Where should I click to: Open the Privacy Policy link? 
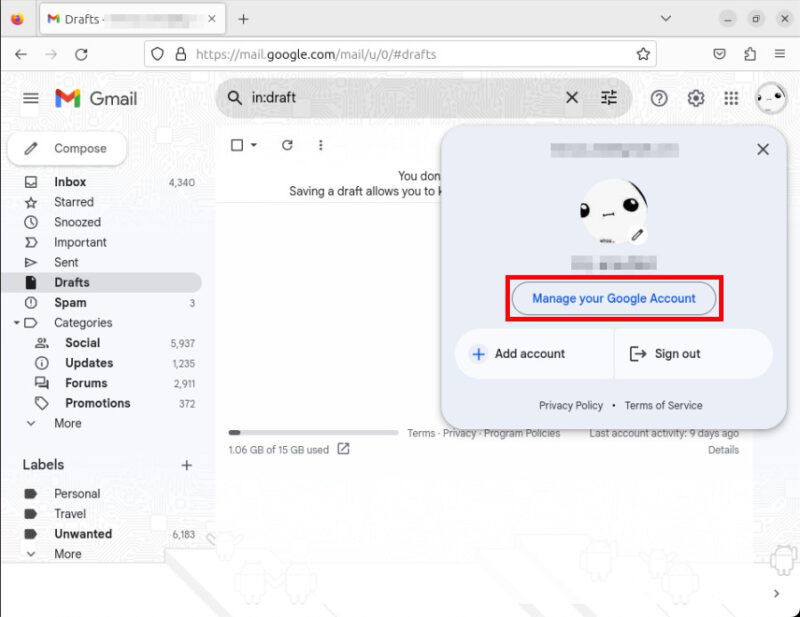click(x=571, y=405)
